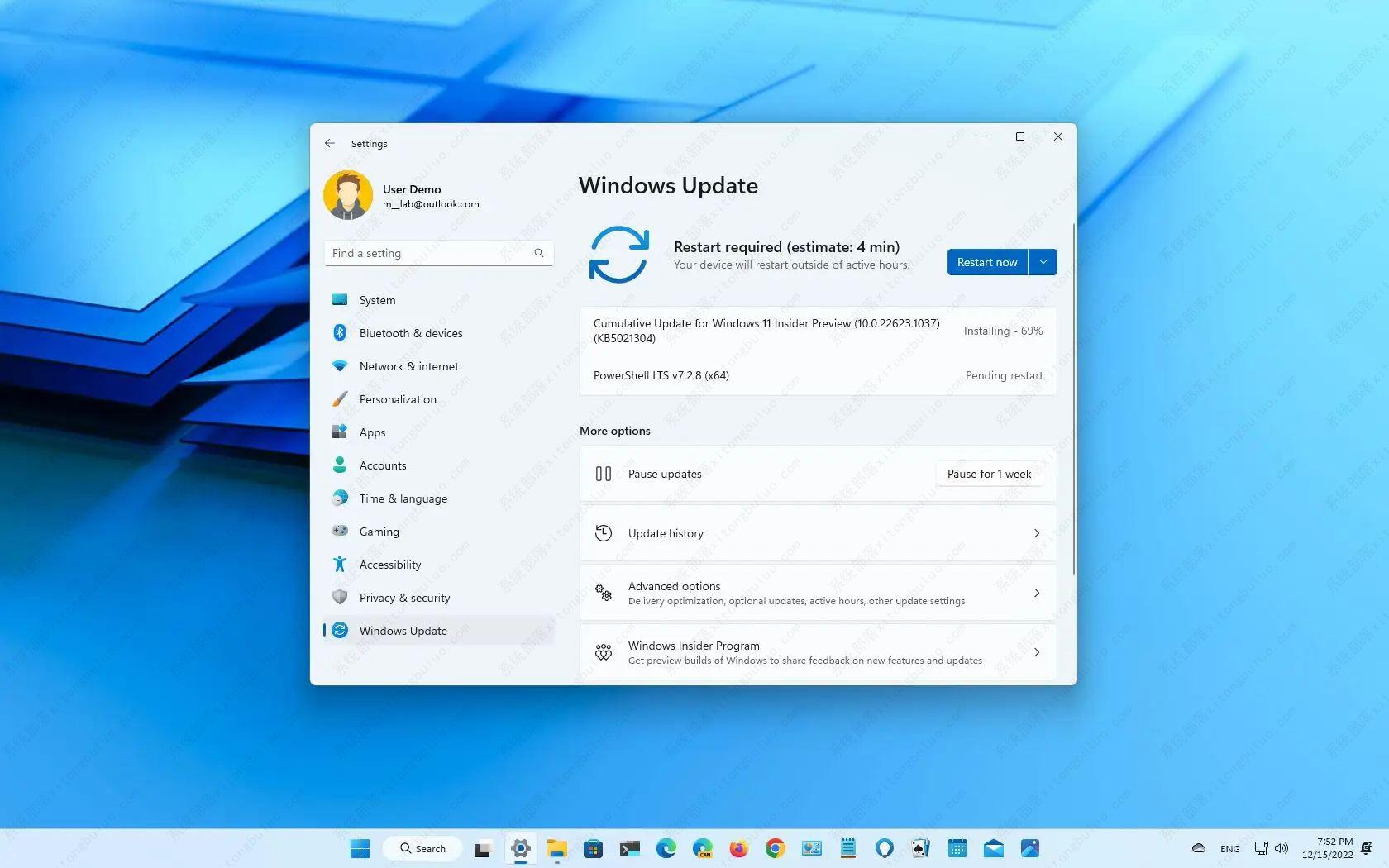Open Advanced options chevron
Viewport: 1389px width, 868px height.
click(1036, 593)
